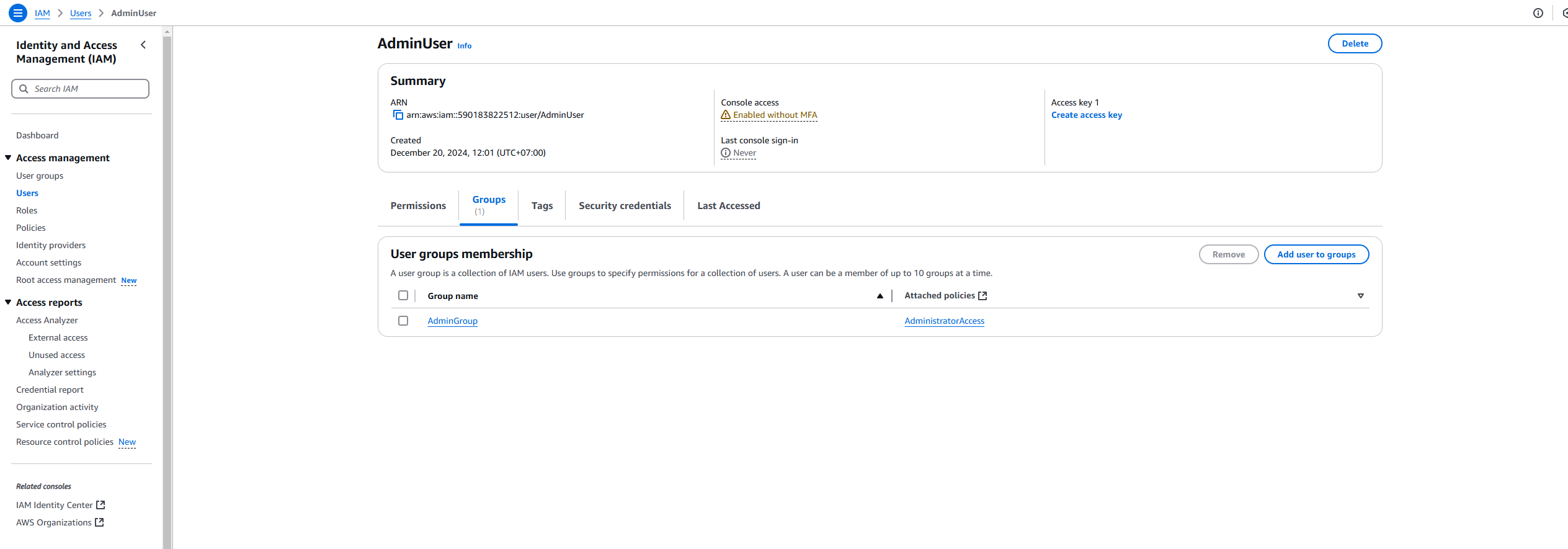This screenshot has width=1568, height=549.
Task: Open Analyzer settings in the sidebar
Action: (x=62, y=372)
